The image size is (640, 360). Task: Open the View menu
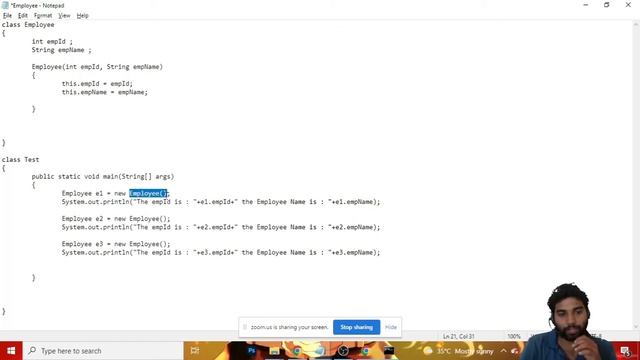64,16
